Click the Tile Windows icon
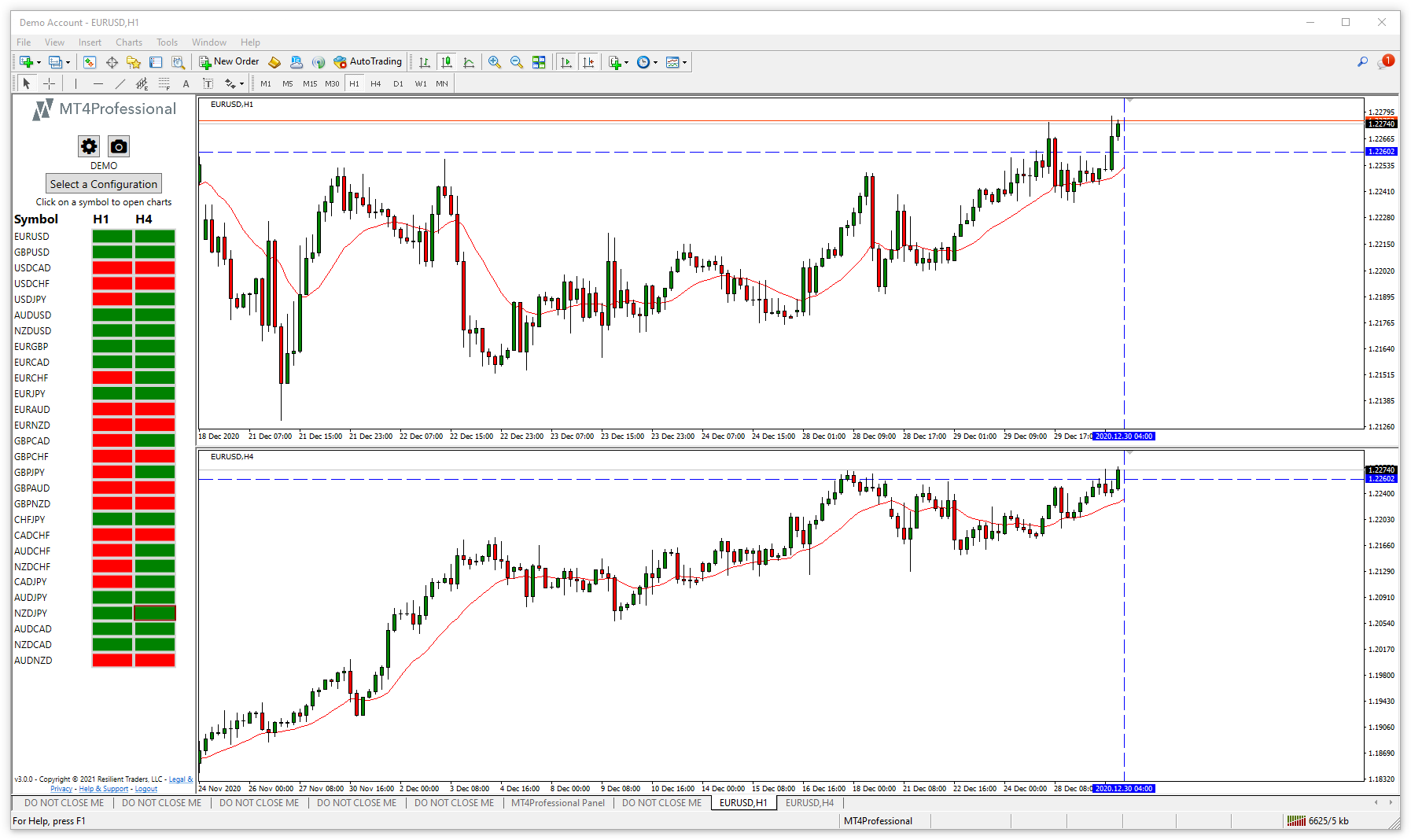Screen dimensions: 1411x840 click(x=539, y=62)
